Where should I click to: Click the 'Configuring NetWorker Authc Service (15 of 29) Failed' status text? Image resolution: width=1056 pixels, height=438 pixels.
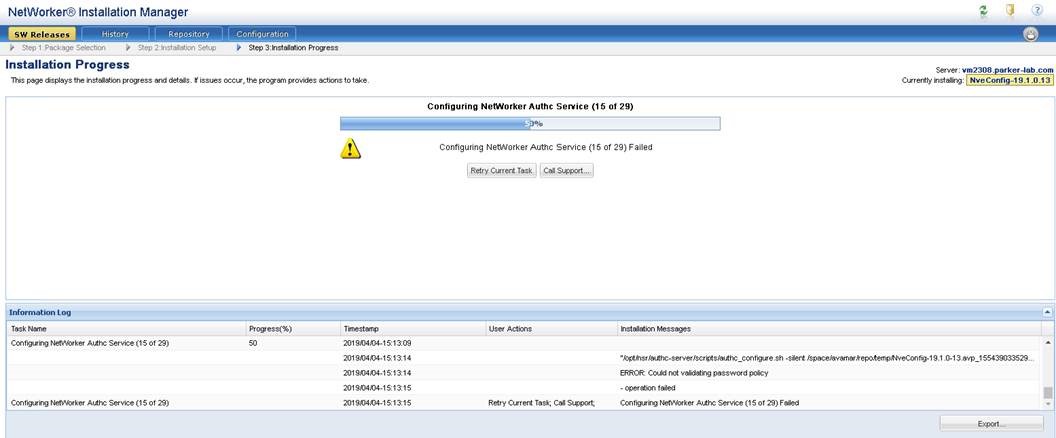coord(546,147)
